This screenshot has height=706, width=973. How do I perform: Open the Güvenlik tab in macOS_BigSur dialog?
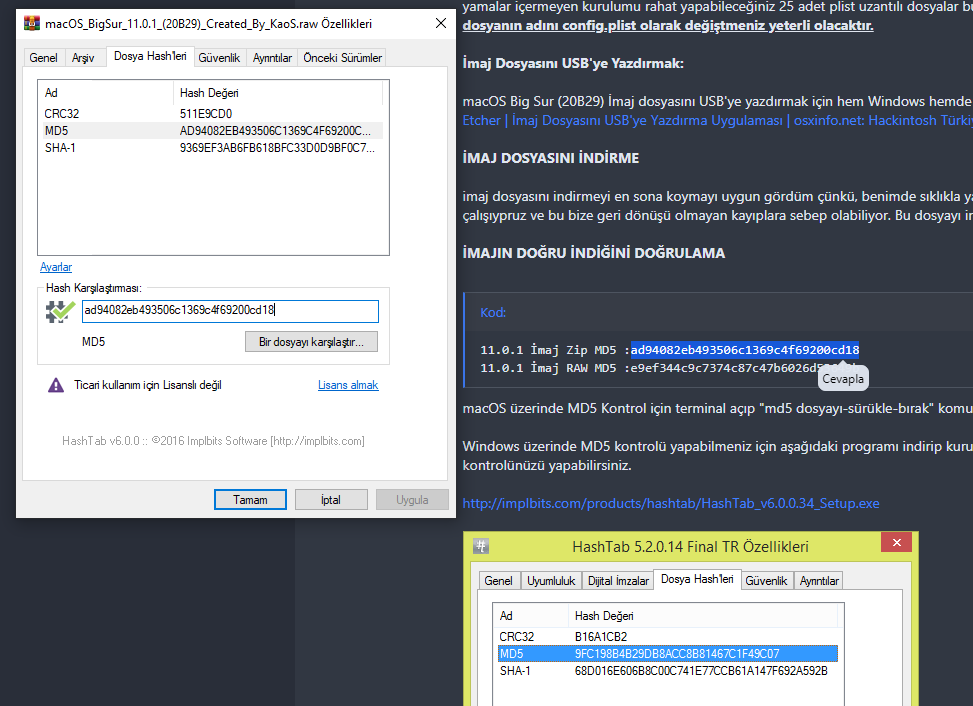[x=219, y=58]
